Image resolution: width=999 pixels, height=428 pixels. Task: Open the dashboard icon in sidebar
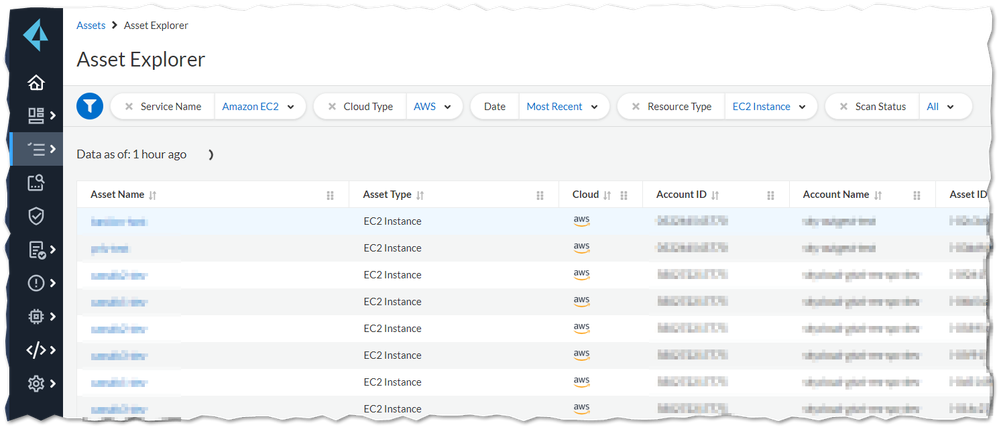(x=37, y=116)
